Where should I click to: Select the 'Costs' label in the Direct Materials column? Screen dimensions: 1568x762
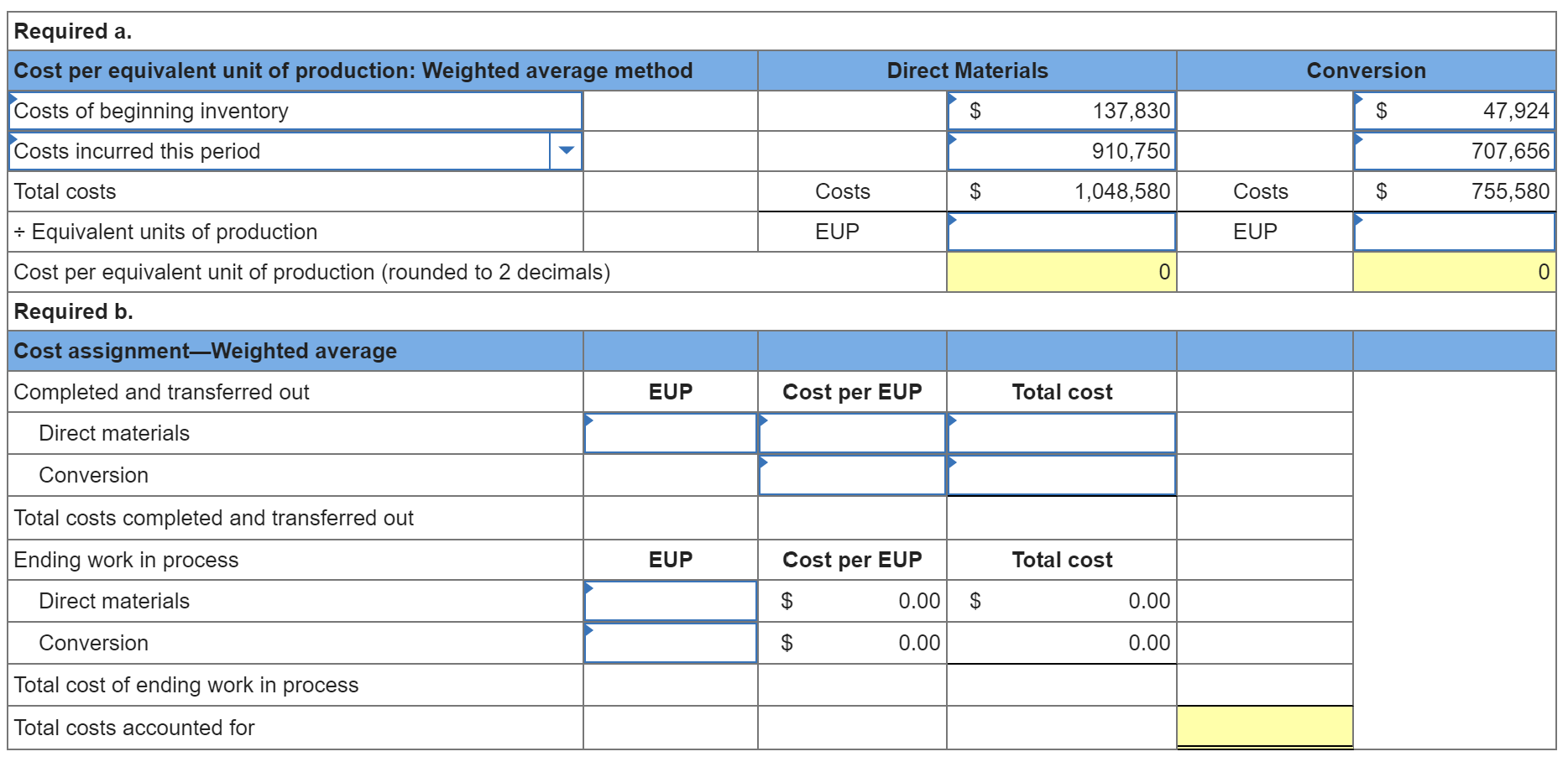(x=843, y=191)
